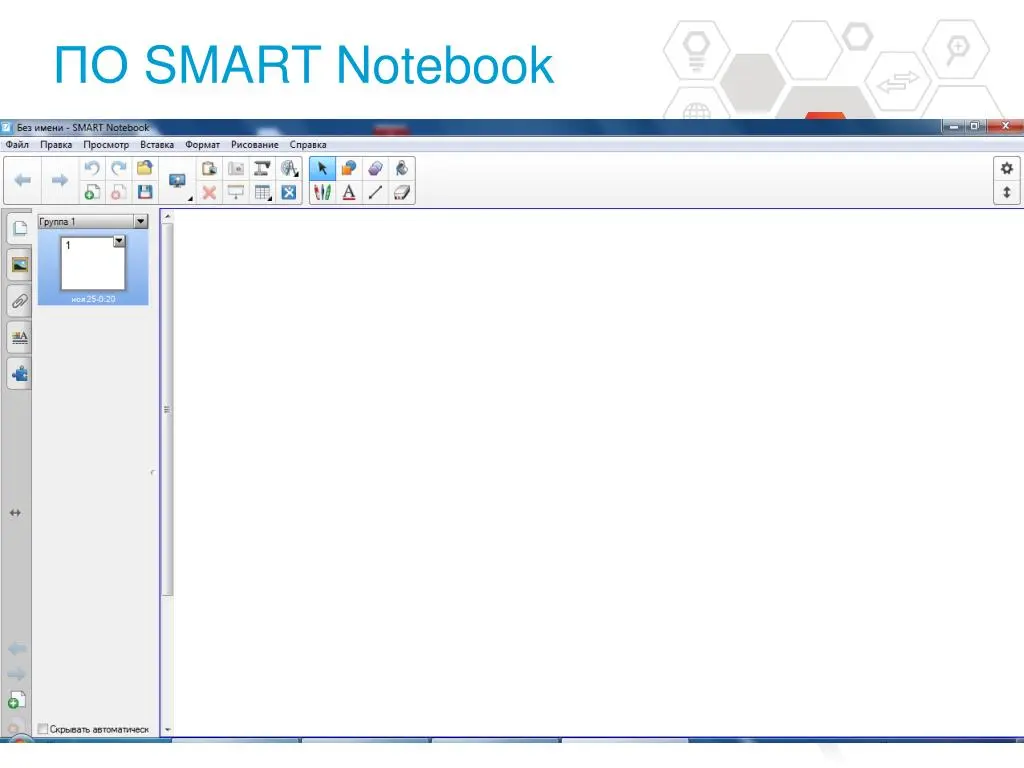Go to next page using the sidebar arrow

coord(17,674)
